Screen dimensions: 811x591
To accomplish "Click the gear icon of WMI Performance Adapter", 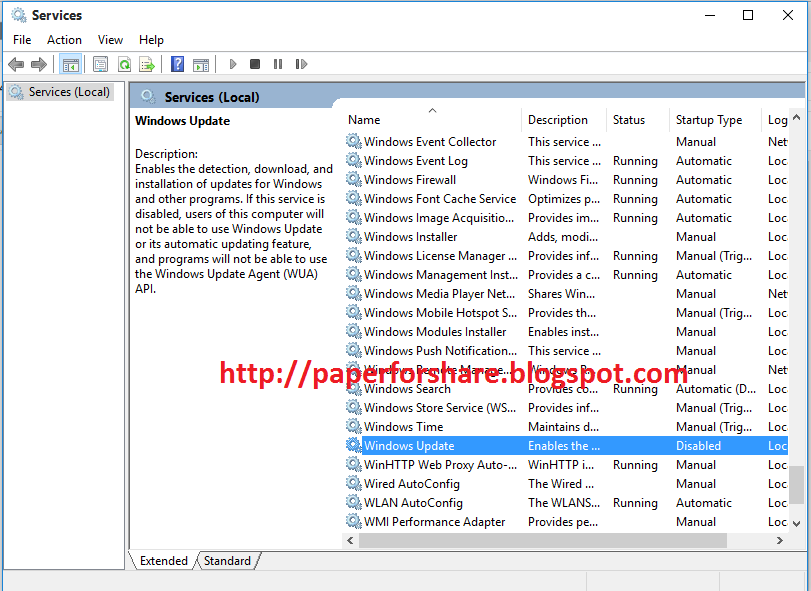I will (354, 521).
